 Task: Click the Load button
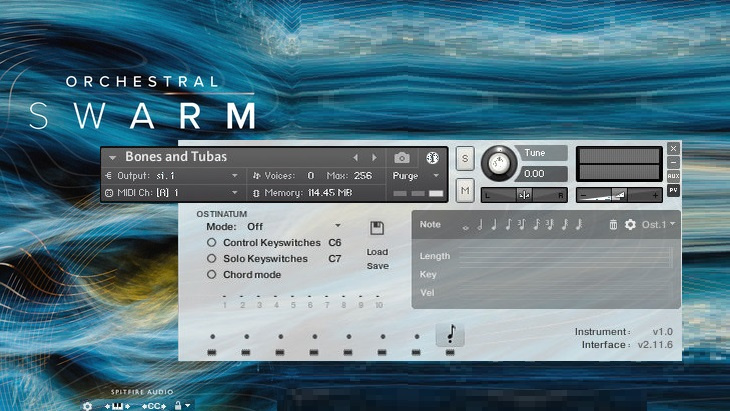tap(377, 252)
